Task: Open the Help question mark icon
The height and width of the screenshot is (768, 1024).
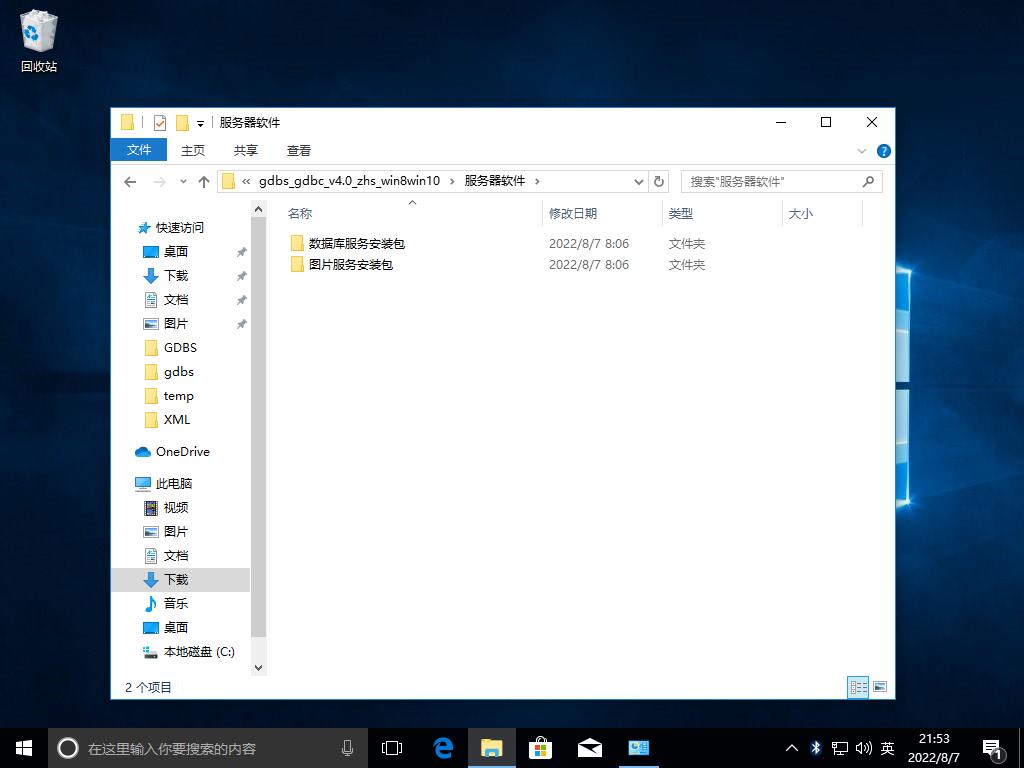Action: (x=883, y=151)
